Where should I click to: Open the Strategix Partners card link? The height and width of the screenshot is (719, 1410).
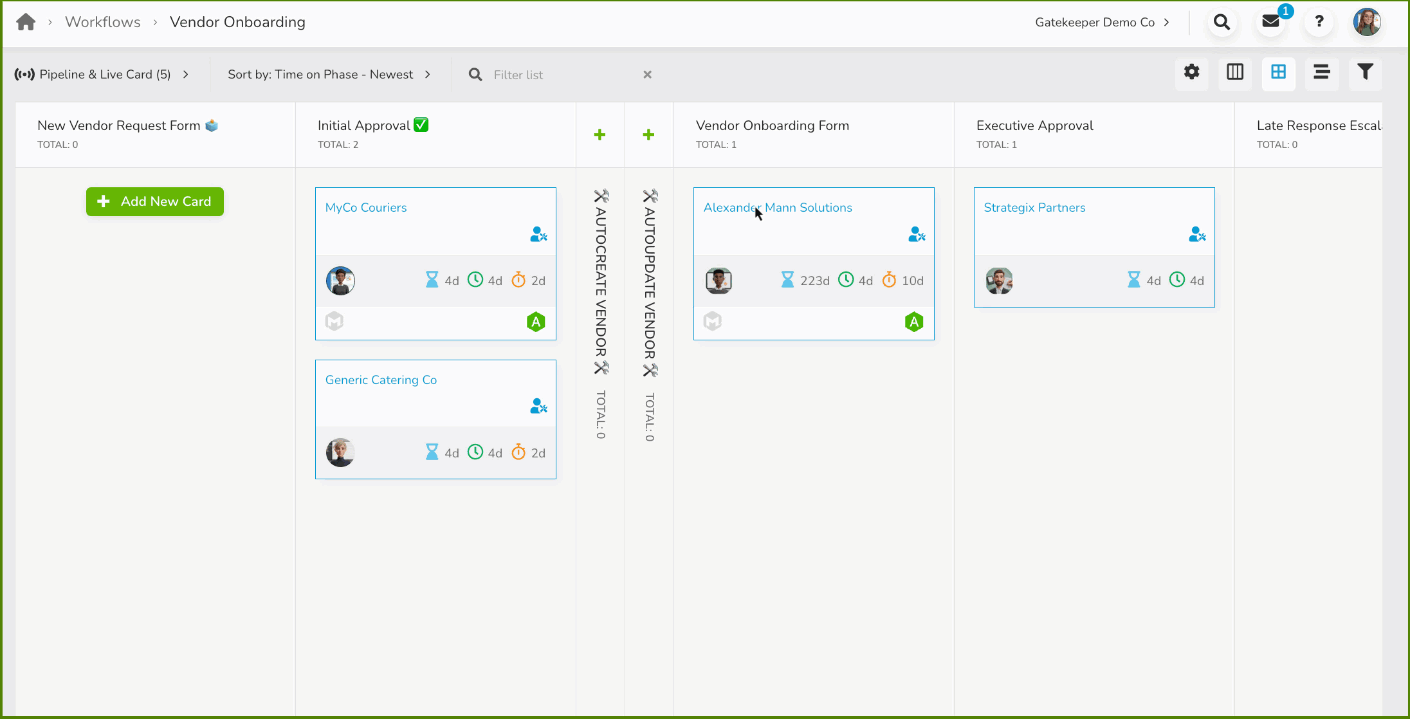1034,208
